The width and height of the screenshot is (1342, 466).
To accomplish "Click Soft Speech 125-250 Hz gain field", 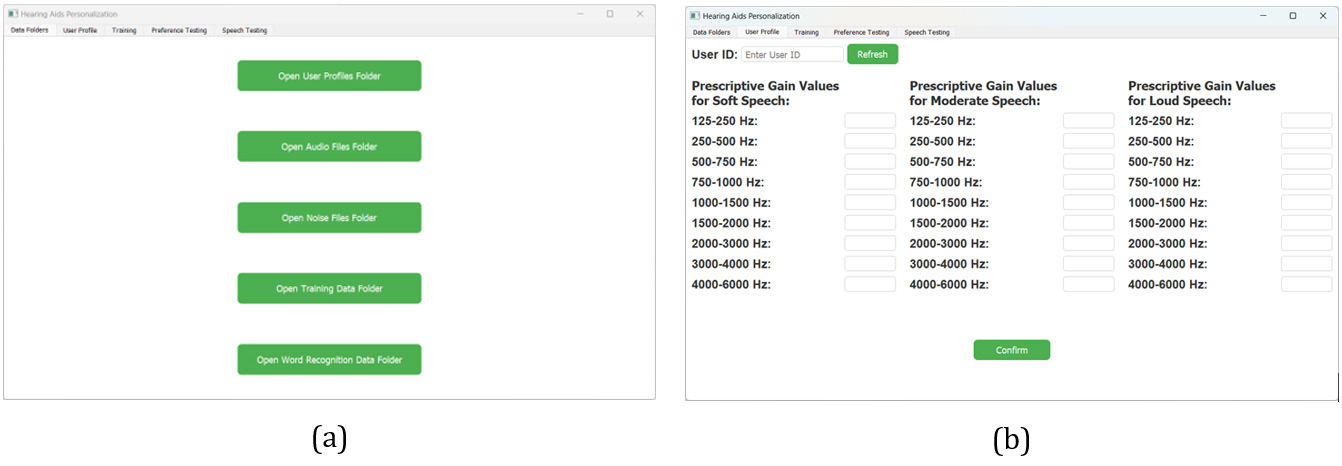I will 870,121.
